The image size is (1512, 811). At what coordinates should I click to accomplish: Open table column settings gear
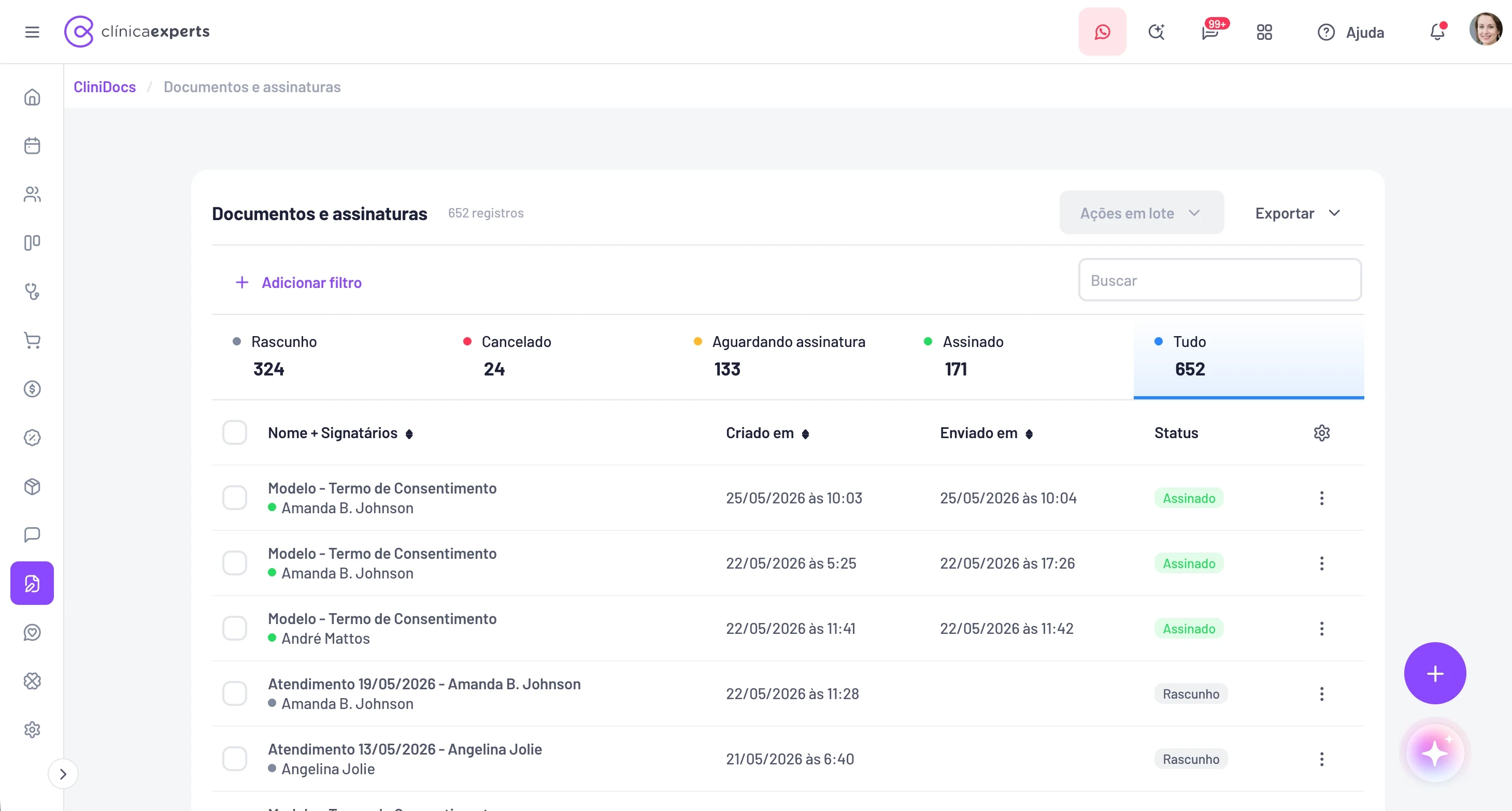(x=1322, y=433)
